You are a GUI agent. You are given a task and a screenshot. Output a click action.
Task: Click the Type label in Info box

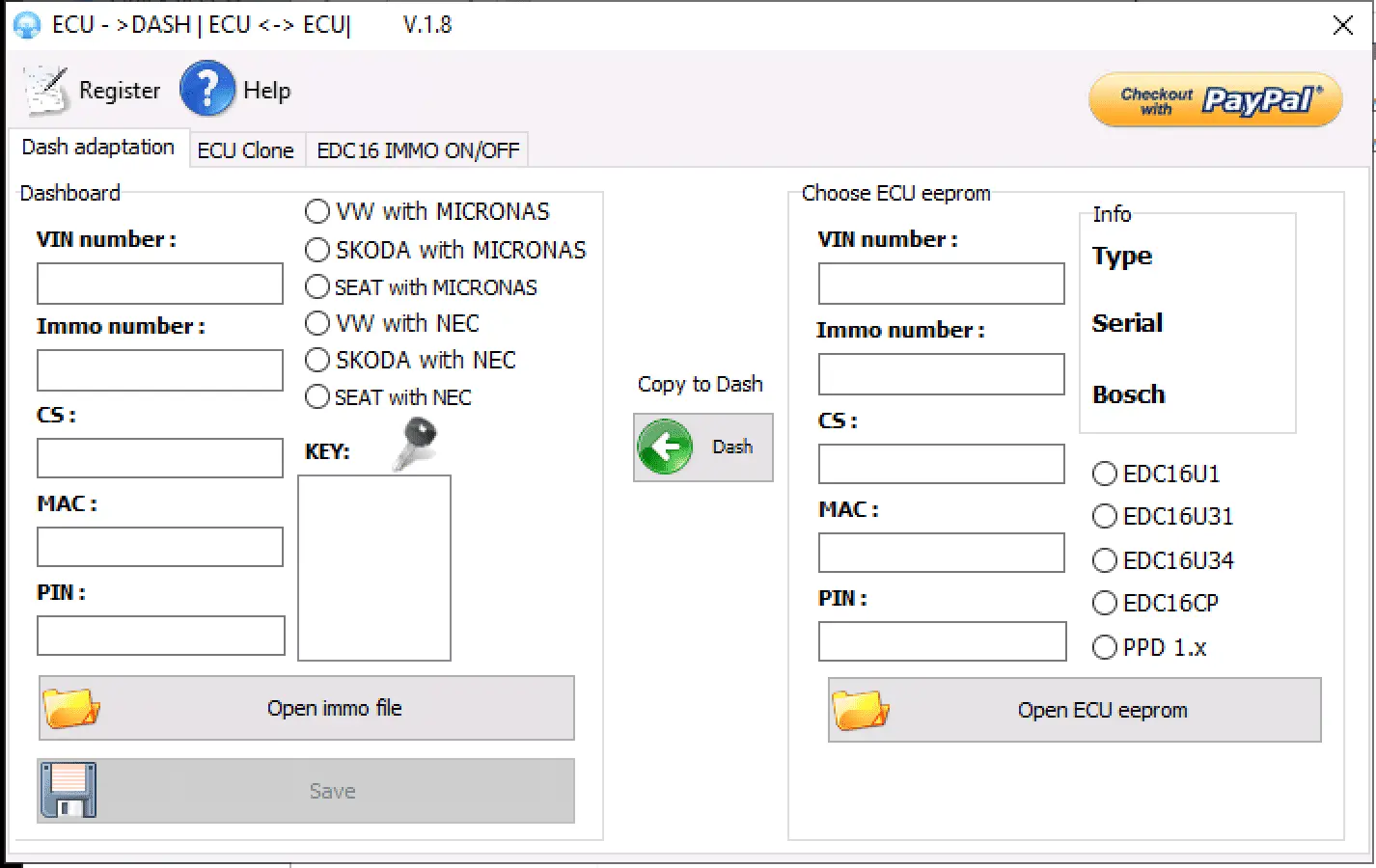point(1122,257)
